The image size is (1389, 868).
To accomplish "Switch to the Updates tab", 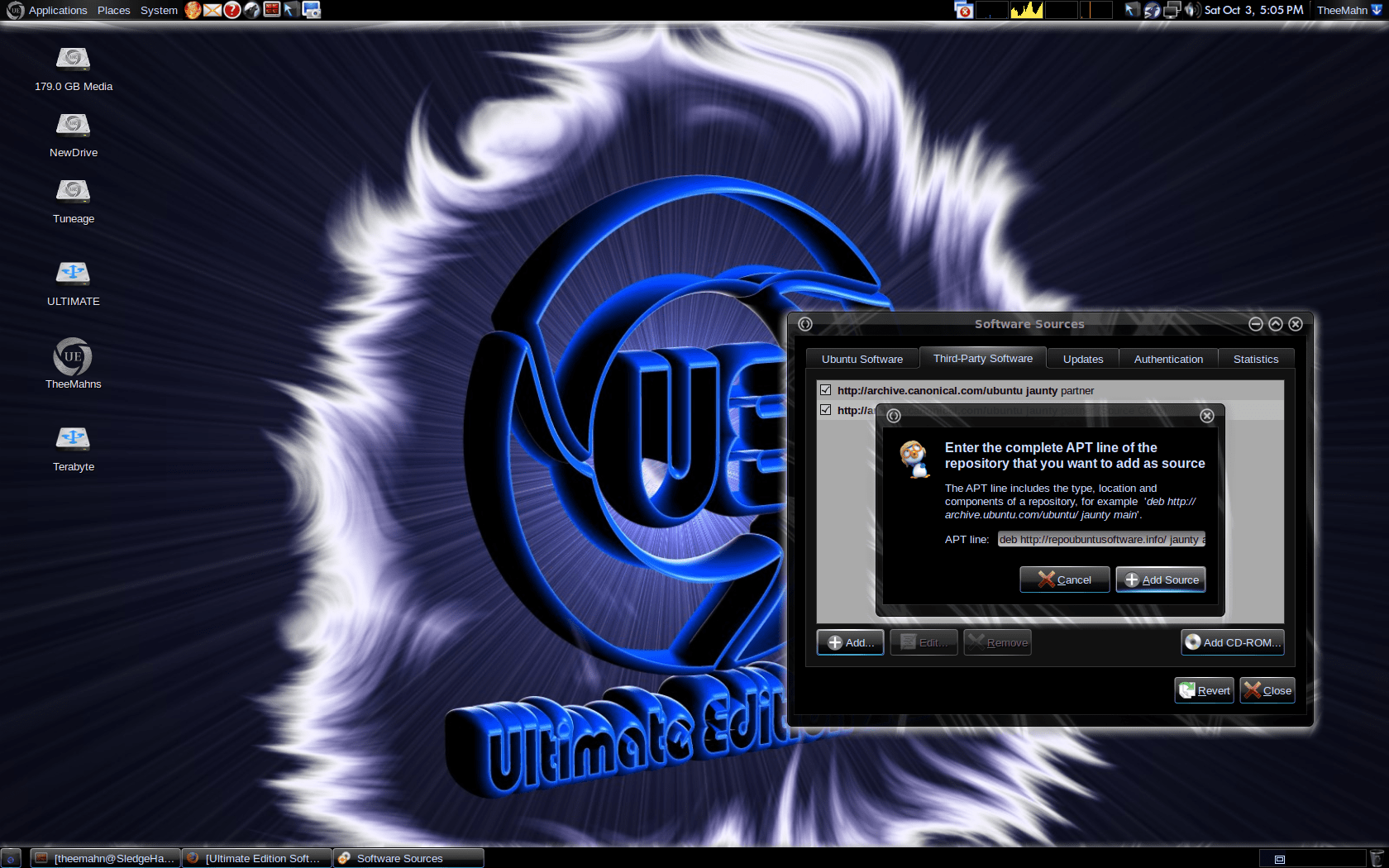I will (1083, 359).
